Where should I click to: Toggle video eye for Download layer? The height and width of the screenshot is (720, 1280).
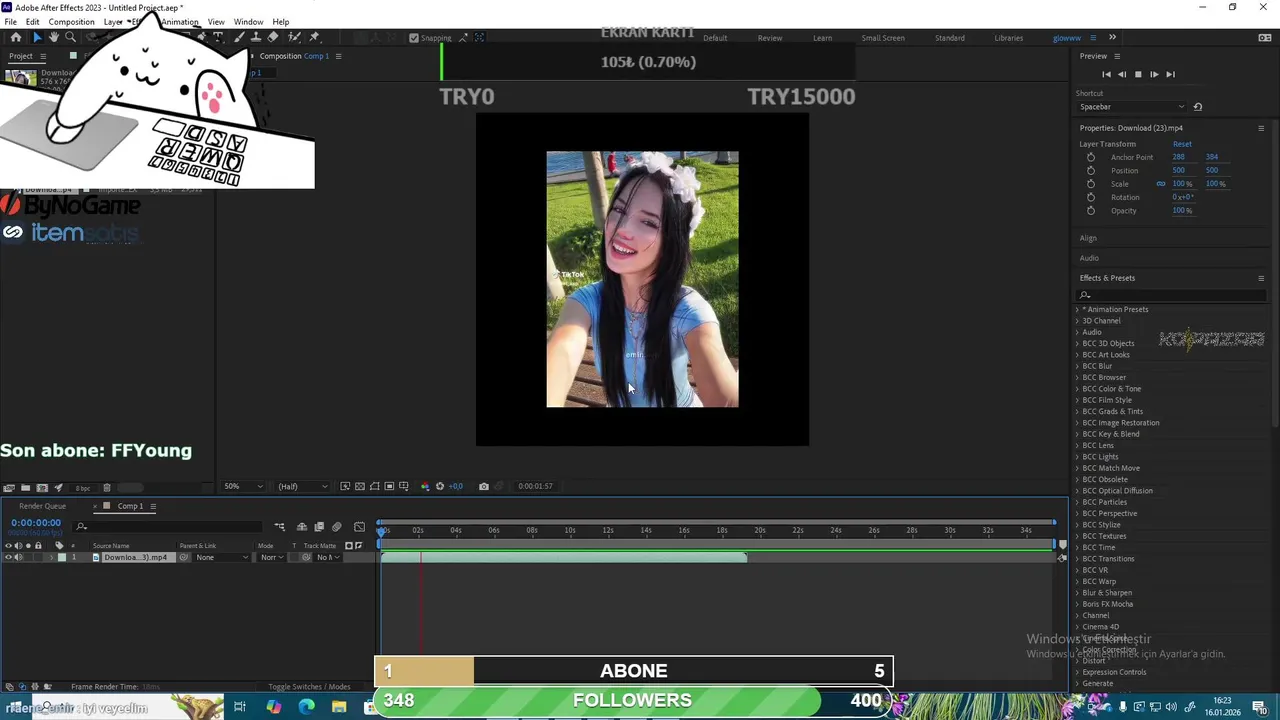pyautogui.click(x=8, y=557)
